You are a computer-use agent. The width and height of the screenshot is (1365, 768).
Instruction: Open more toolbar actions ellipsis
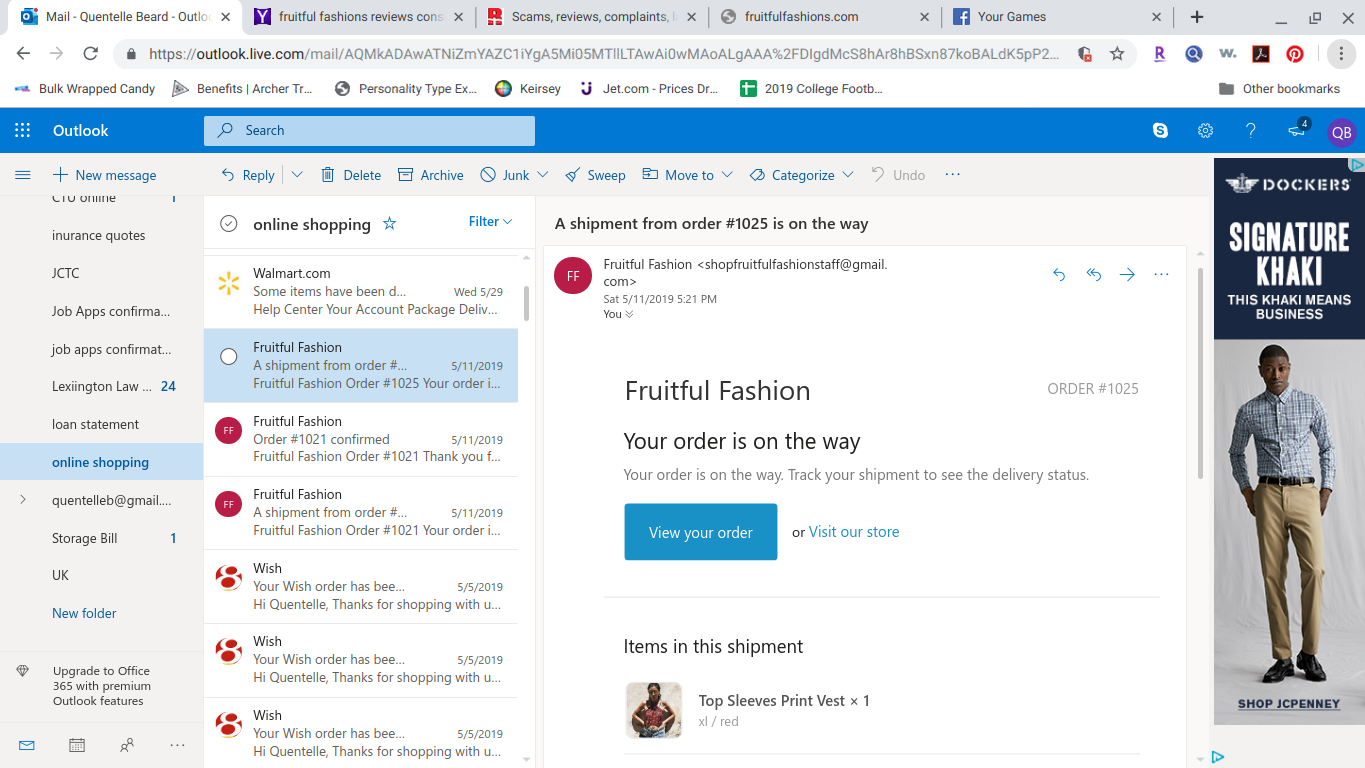point(952,174)
